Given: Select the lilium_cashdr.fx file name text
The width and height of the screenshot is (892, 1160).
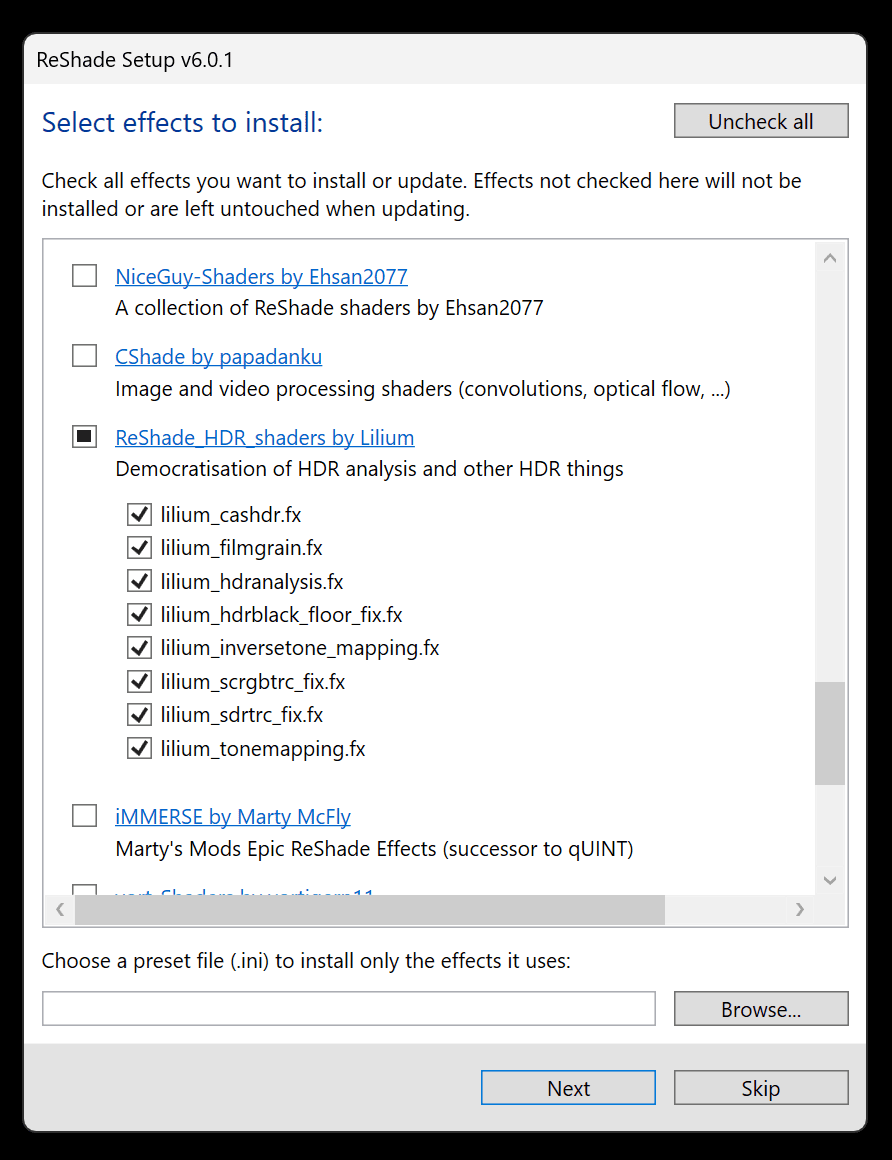Looking at the screenshot, I should (231, 515).
